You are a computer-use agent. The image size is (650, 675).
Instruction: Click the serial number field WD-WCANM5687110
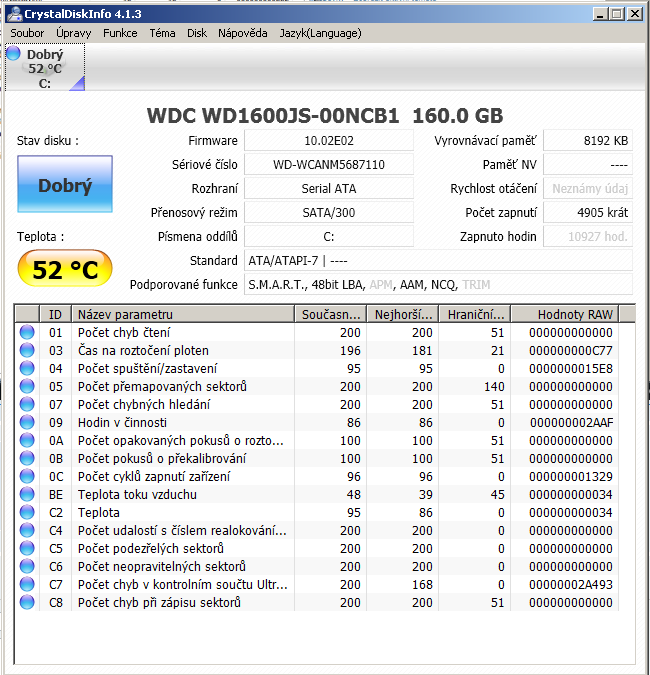tap(329, 164)
